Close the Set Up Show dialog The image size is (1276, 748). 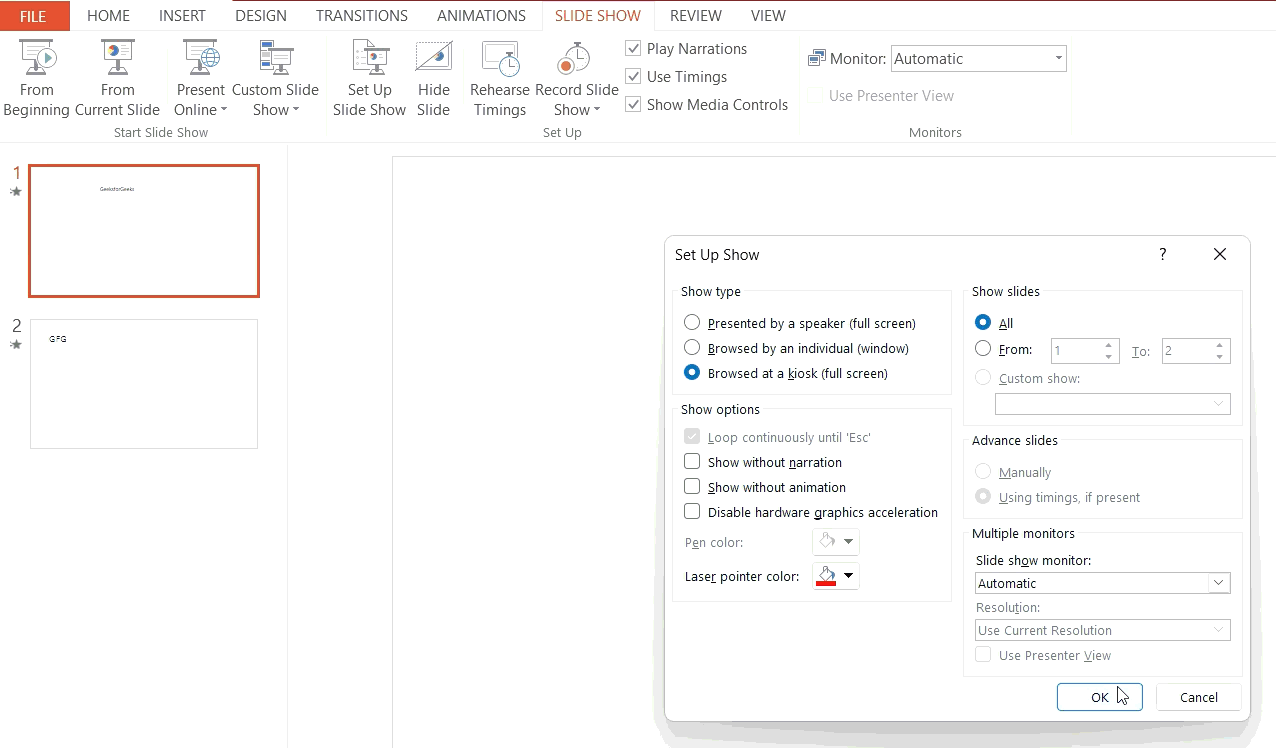click(x=1220, y=255)
